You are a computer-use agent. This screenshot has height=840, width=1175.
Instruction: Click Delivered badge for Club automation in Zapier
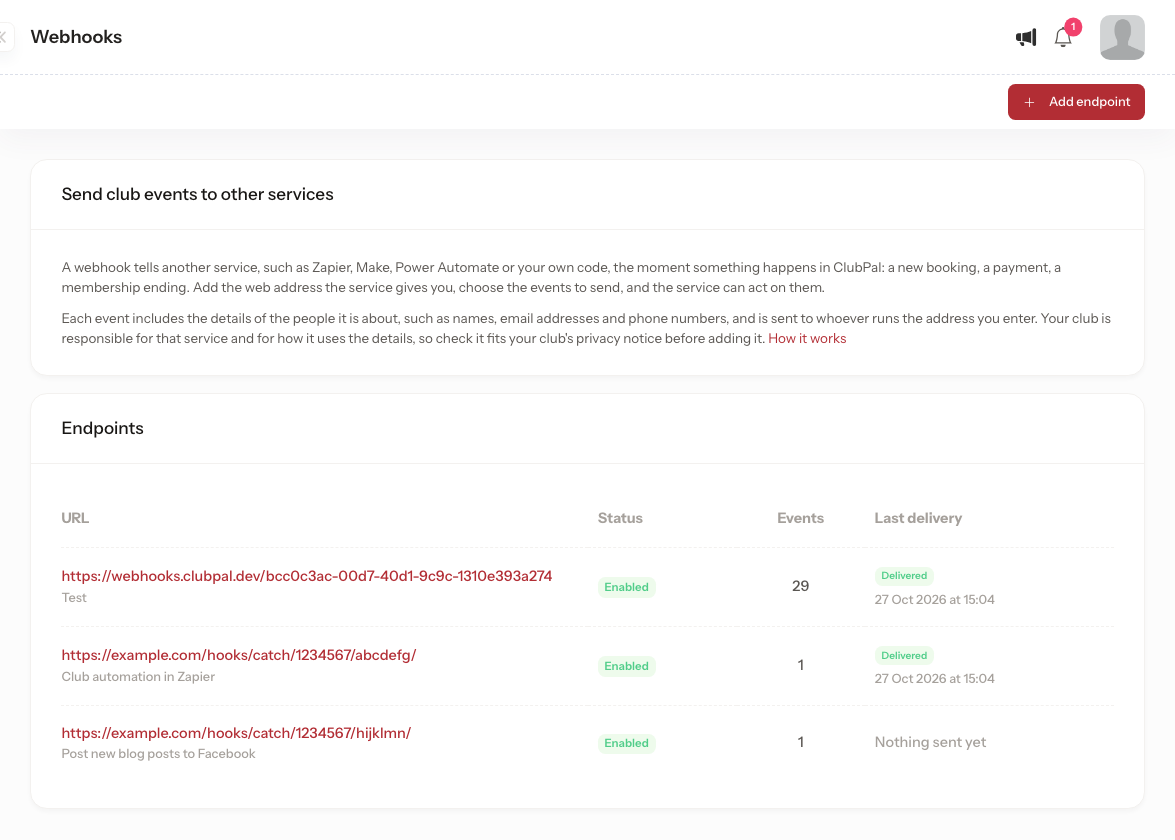coord(904,656)
